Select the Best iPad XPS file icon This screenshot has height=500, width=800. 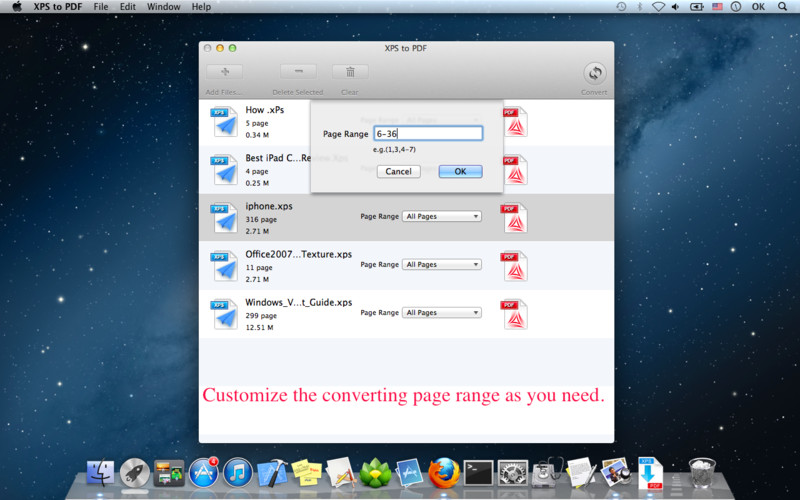224,169
